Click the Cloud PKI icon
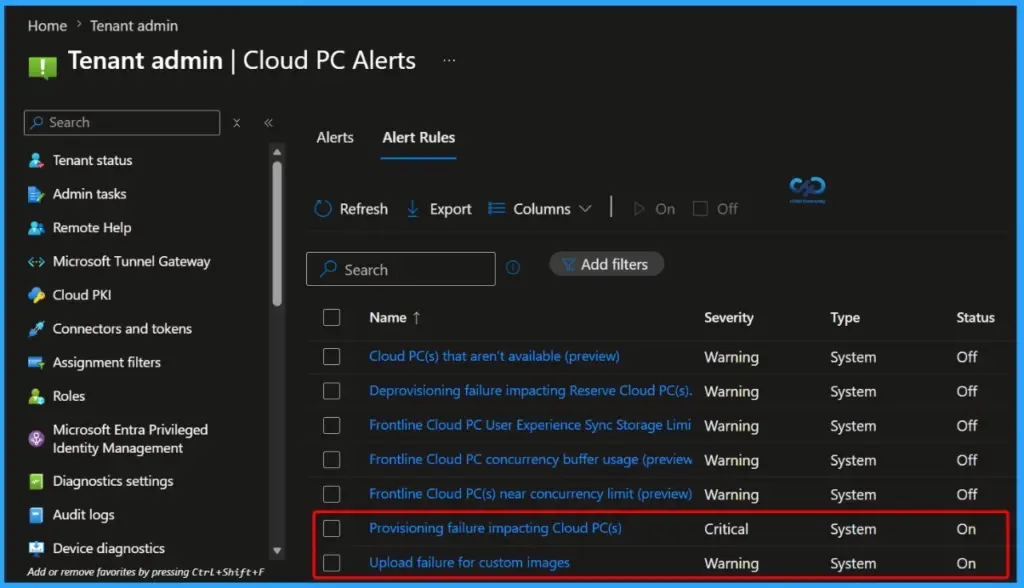 [36, 295]
